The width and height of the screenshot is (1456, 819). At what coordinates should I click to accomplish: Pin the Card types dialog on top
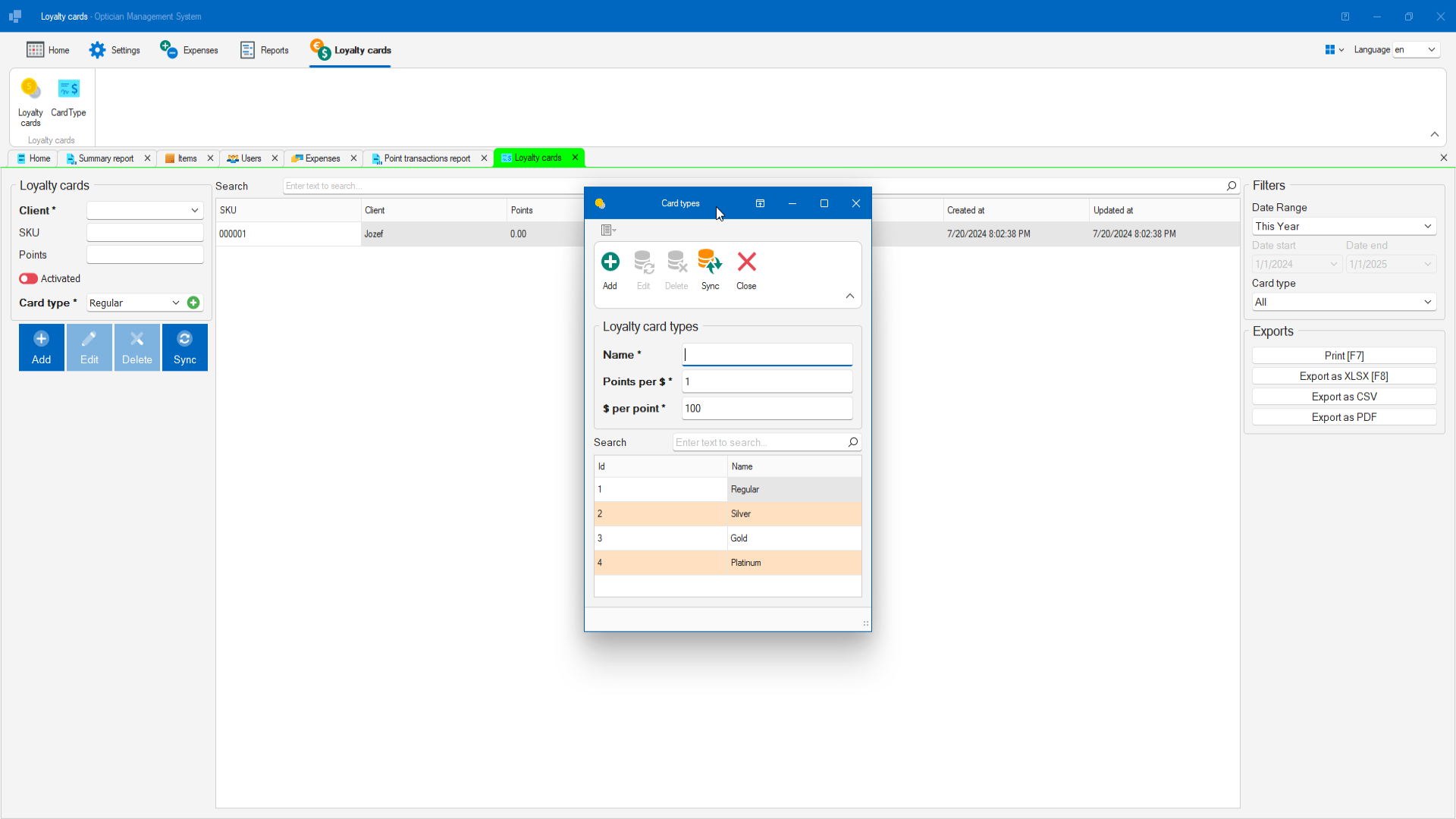760,203
